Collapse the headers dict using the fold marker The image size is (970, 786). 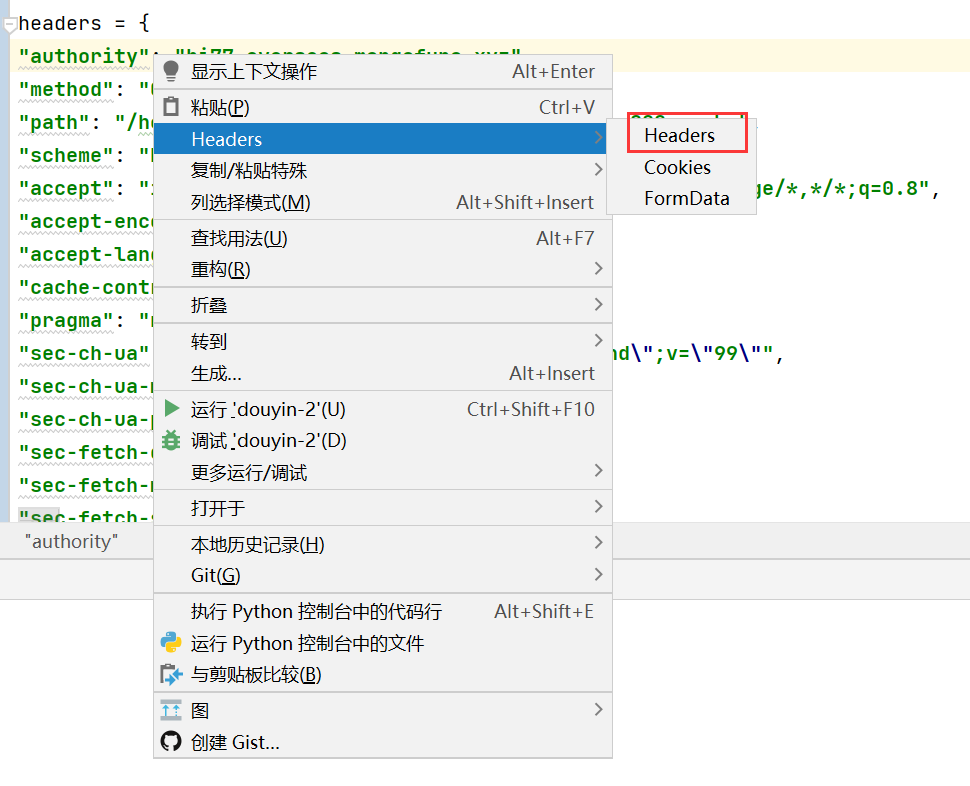click(10, 24)
